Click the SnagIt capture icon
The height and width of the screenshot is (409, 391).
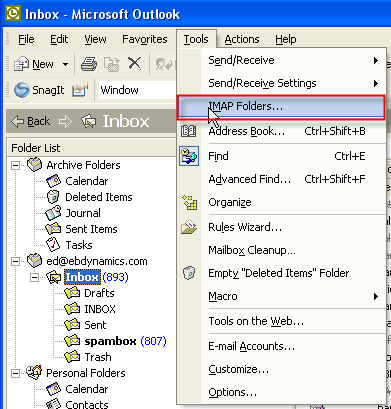(x=22, y=90)
